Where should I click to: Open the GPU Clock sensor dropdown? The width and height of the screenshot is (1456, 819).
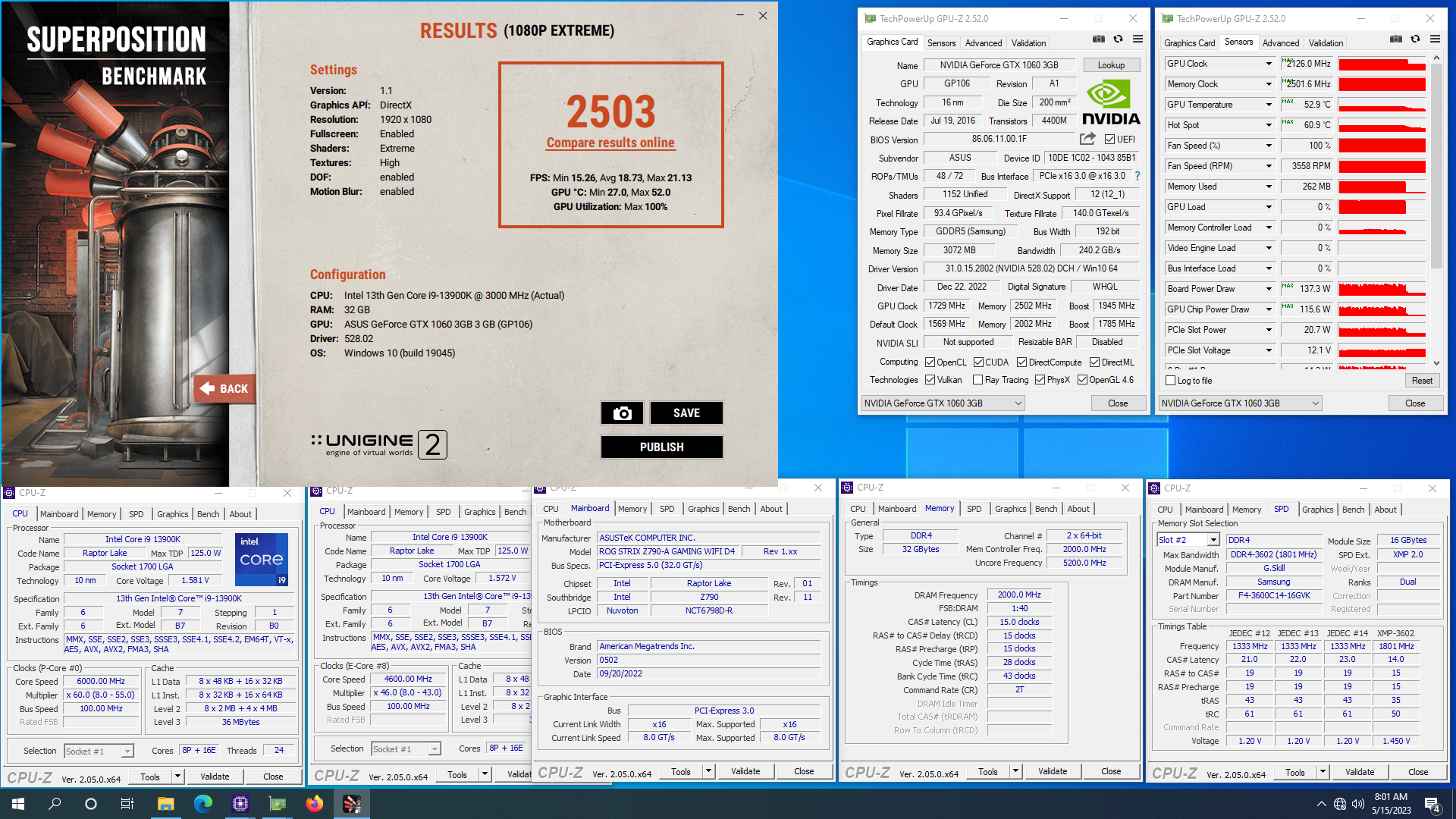coord(1269,64)
